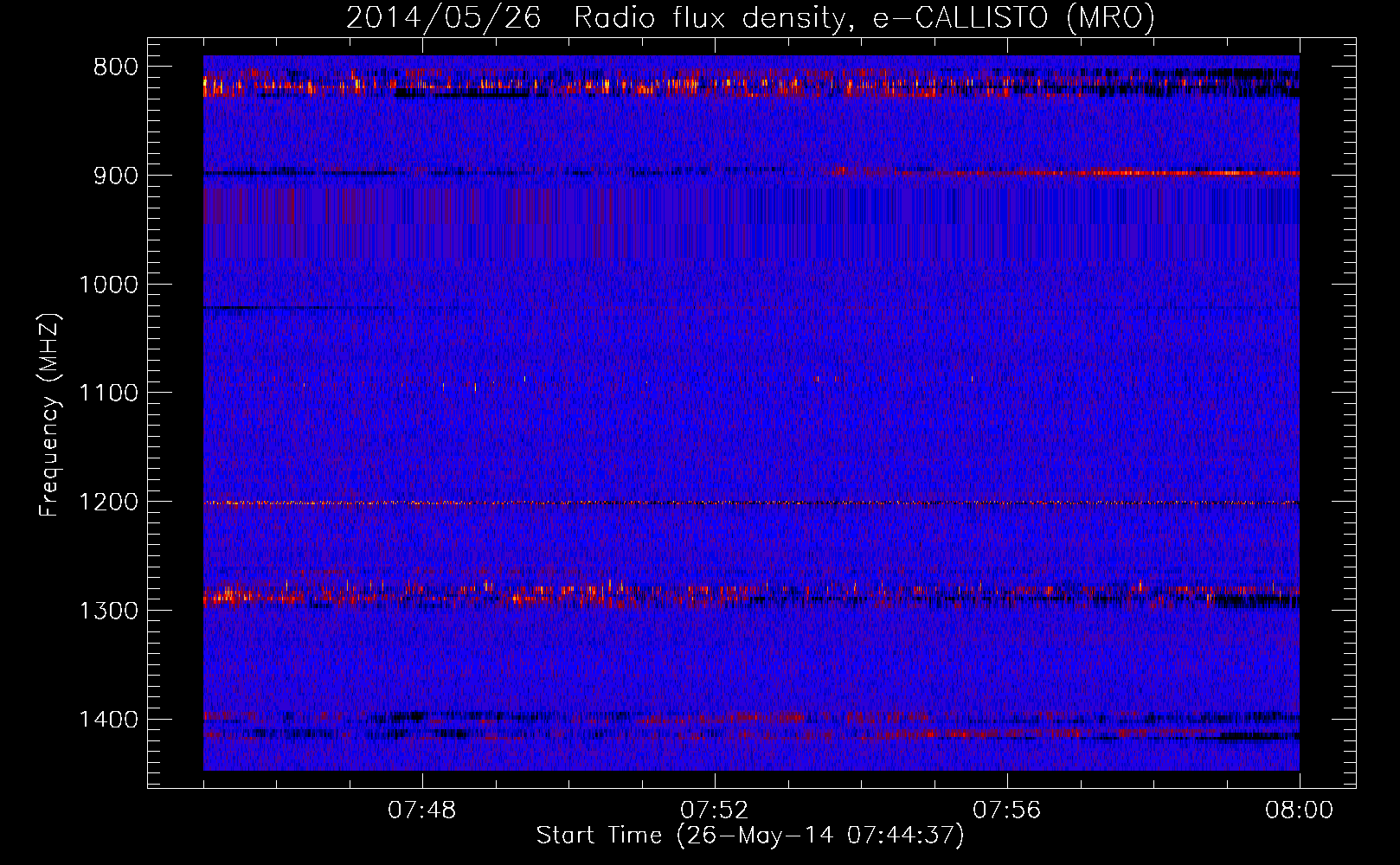The width and height of the screenshot is (1400, 865).
Task: Click the plot title '2014/05/26 Radio flux density, e-CALLISTO (MRO)'
Action: click(750, 17)
